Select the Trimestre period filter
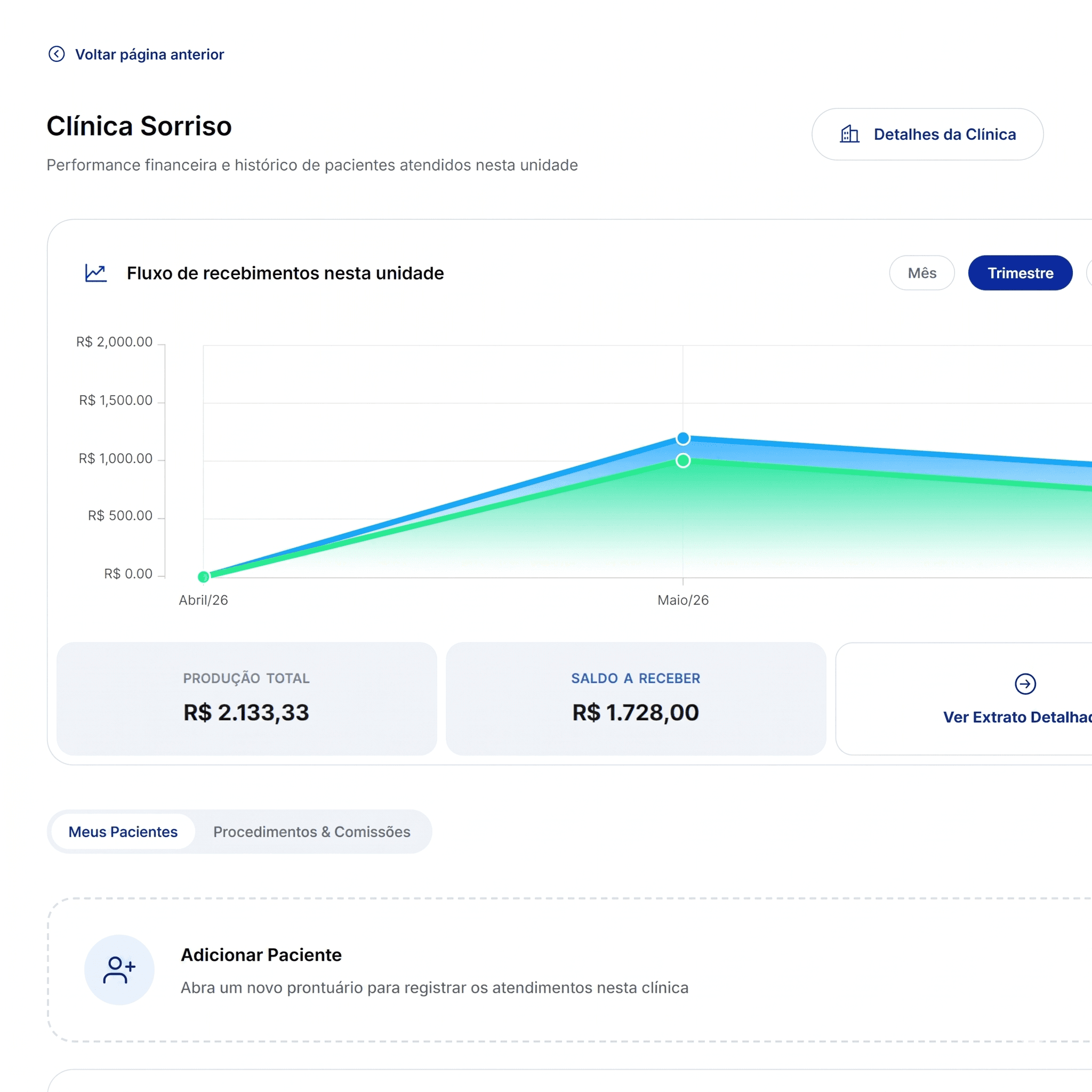 pyautogui.click(x=1020, y=273)
